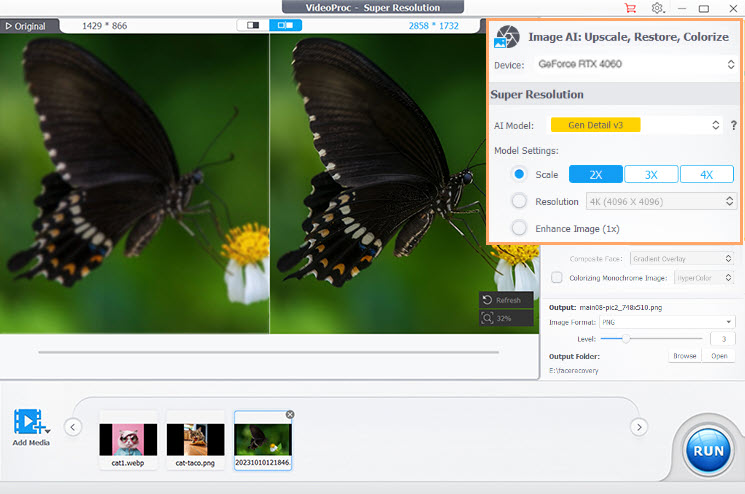Select the side-by-side compare view
Image resolution: width=745 pixels, height=494 pixels.
(286, 25)
